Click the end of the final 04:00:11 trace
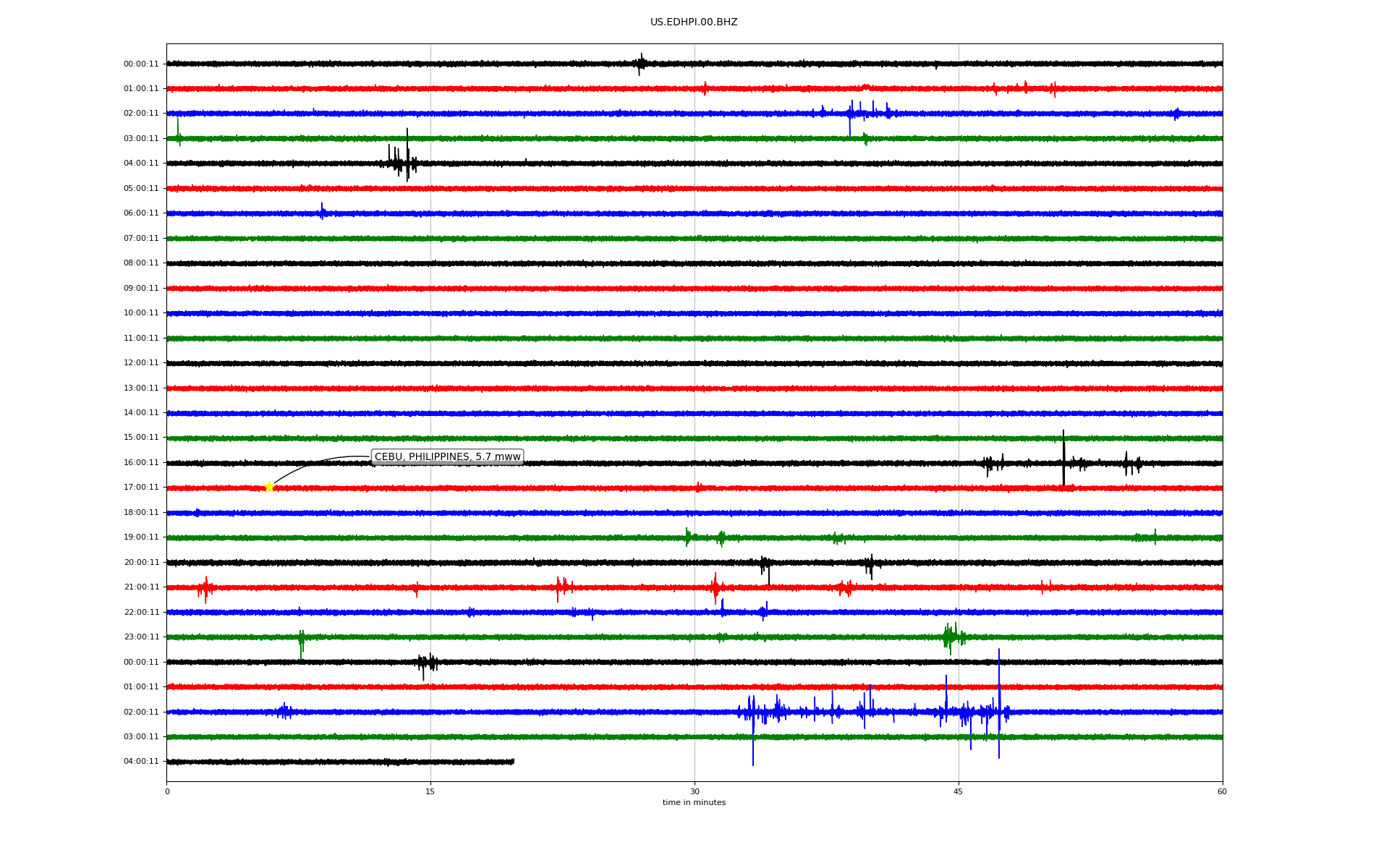This screenshot has width=1389, height=868. click(513, 761)
